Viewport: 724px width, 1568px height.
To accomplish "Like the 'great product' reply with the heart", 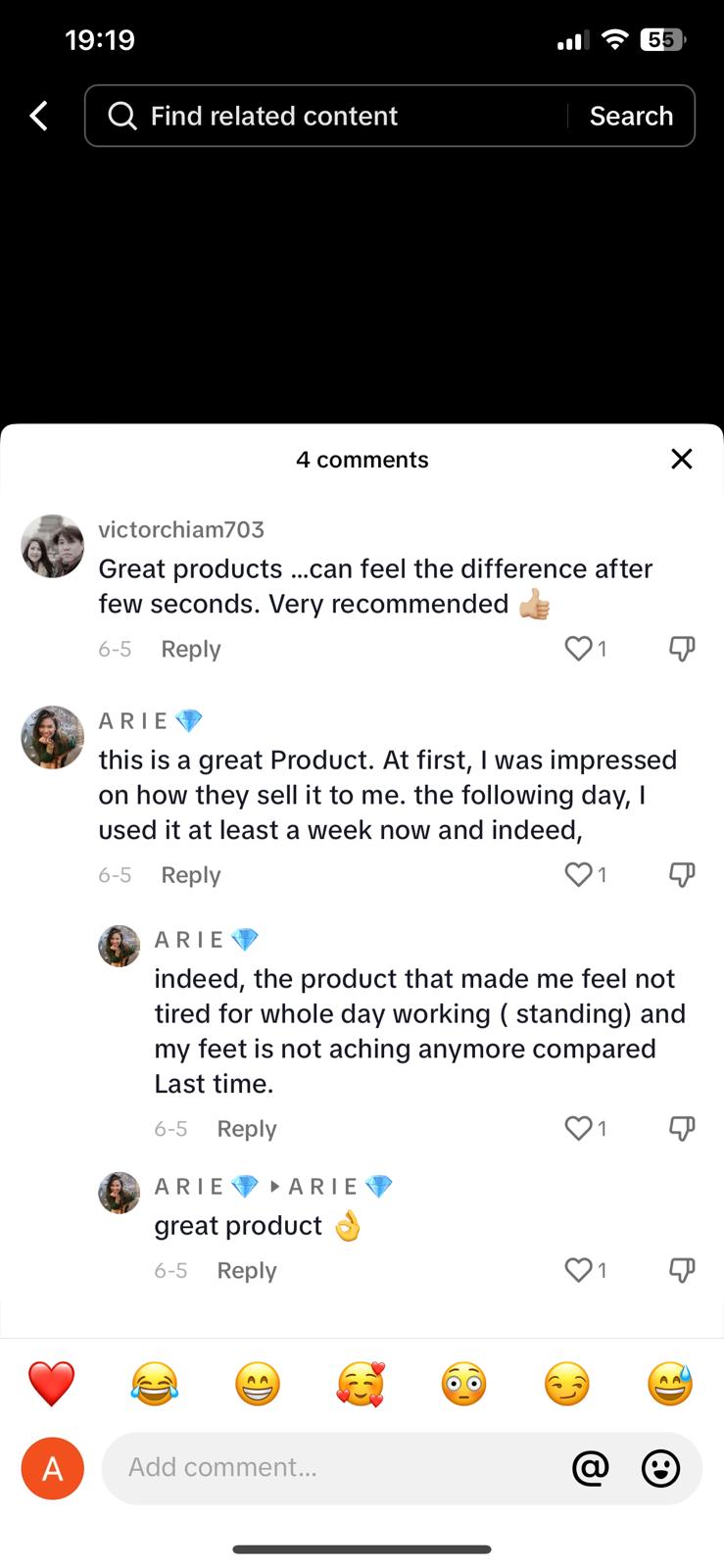I will [x=579, y=1269].
